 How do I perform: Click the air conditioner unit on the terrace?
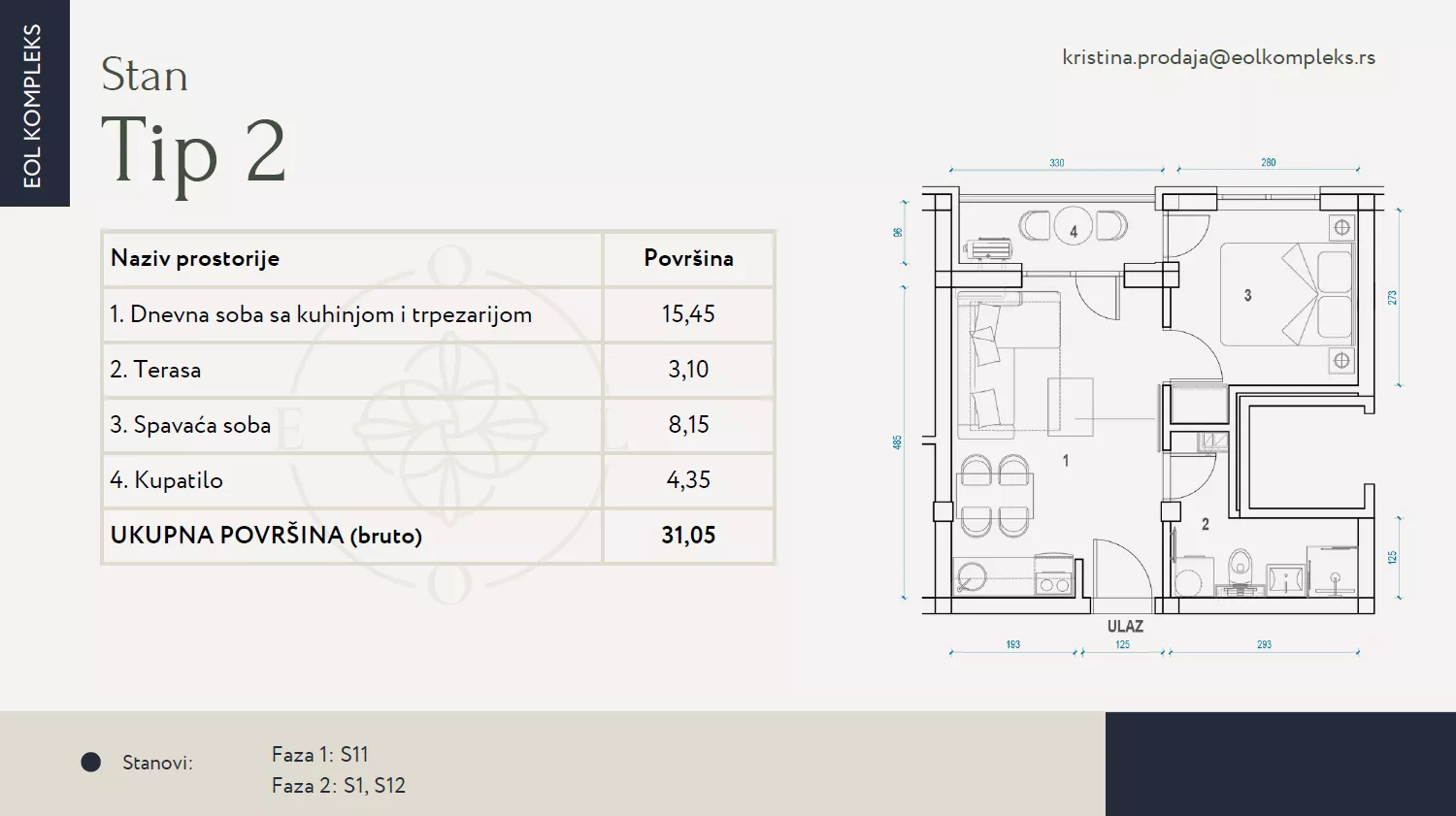988,249
